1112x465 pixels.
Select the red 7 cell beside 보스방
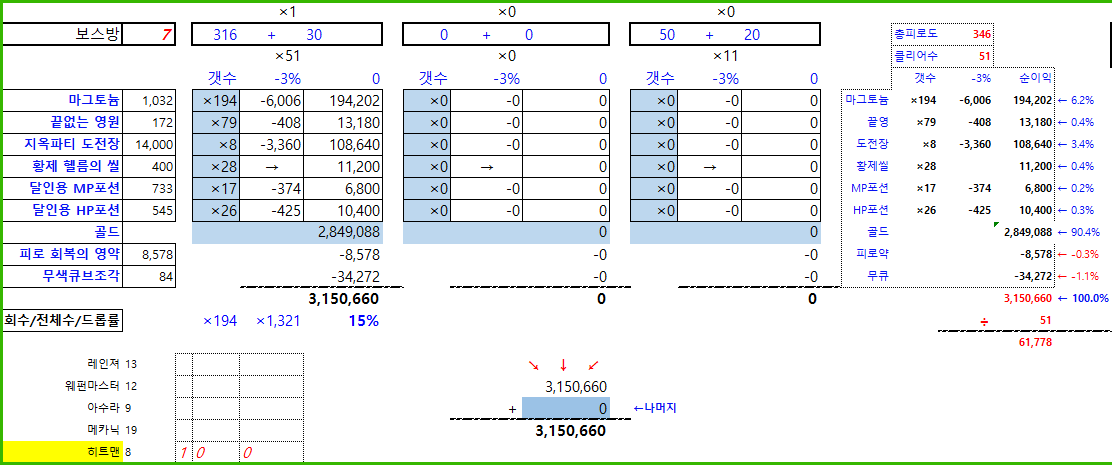(166, 35)
